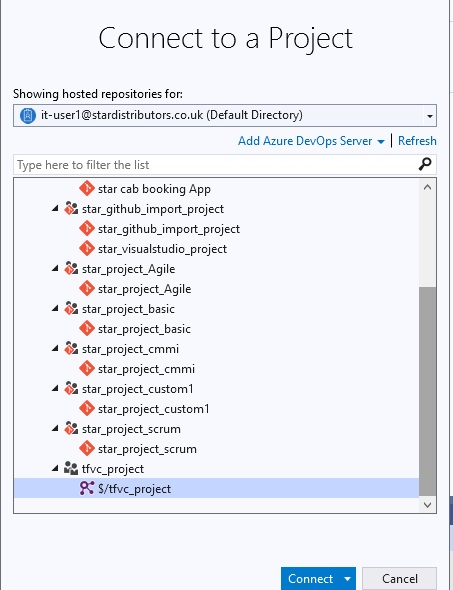Click Git repo icon for star cab booking App
The image size is (453, 590).
tap(87, 189)
